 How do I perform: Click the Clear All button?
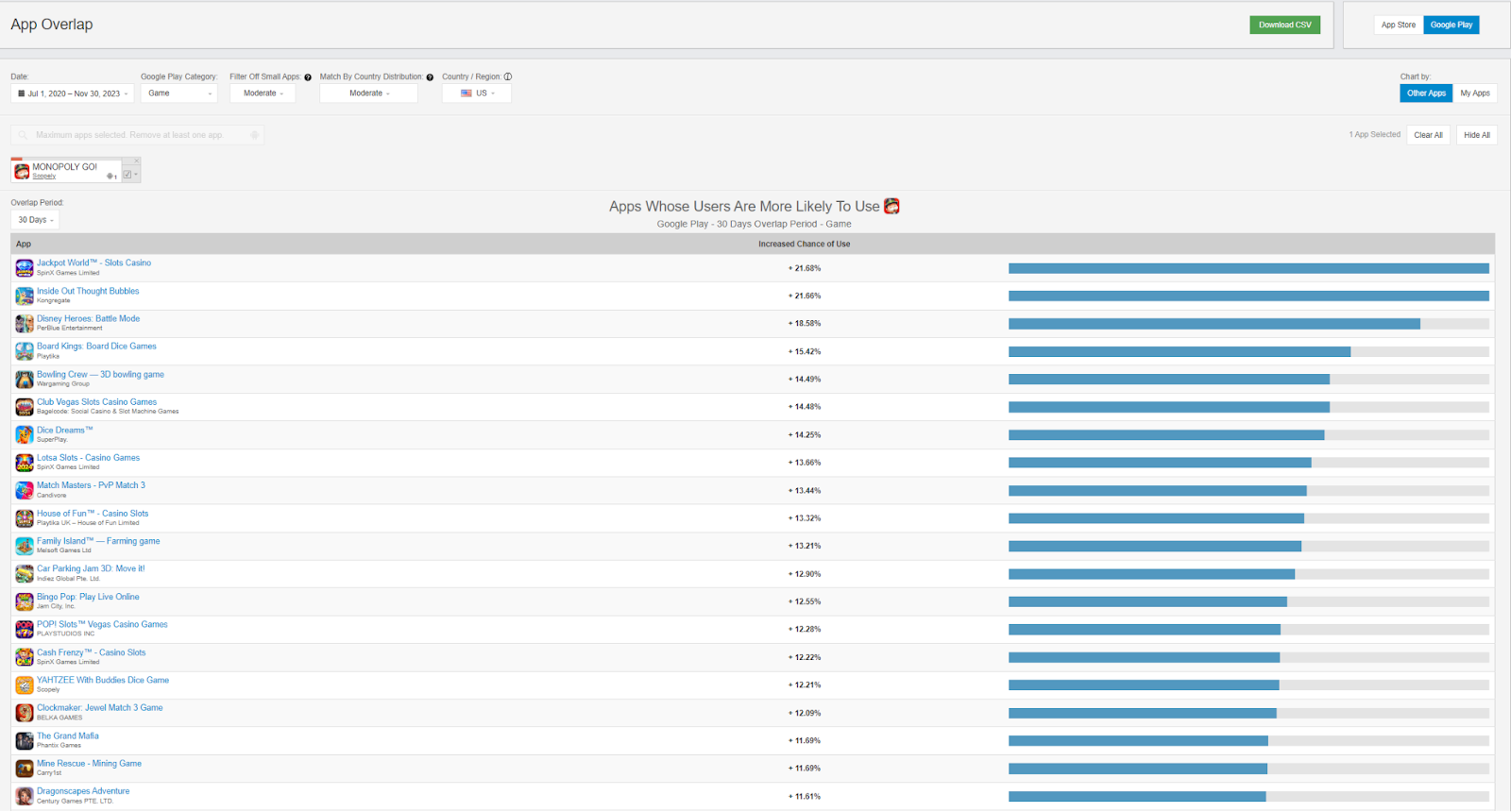[x=1428, y=135]
